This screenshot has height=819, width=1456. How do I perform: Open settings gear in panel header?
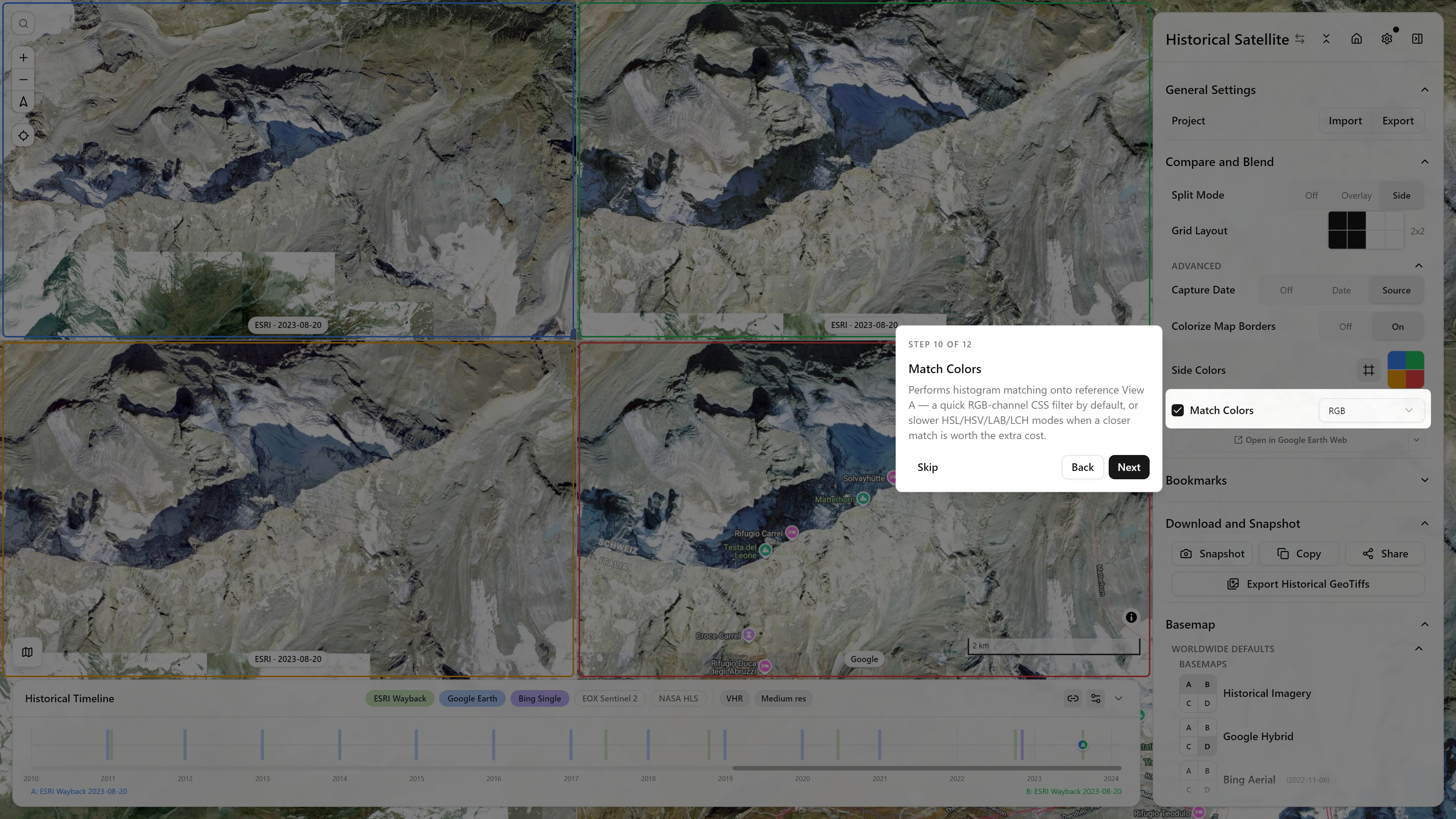(x=1387, y=39)
